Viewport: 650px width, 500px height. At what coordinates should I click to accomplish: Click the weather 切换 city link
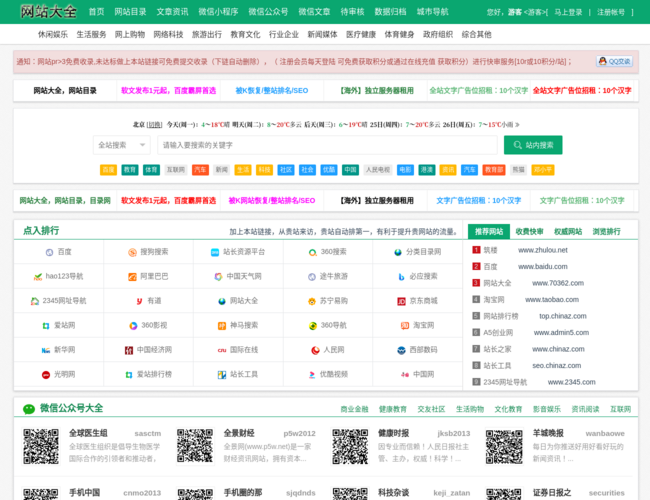[x=154, y=124]
